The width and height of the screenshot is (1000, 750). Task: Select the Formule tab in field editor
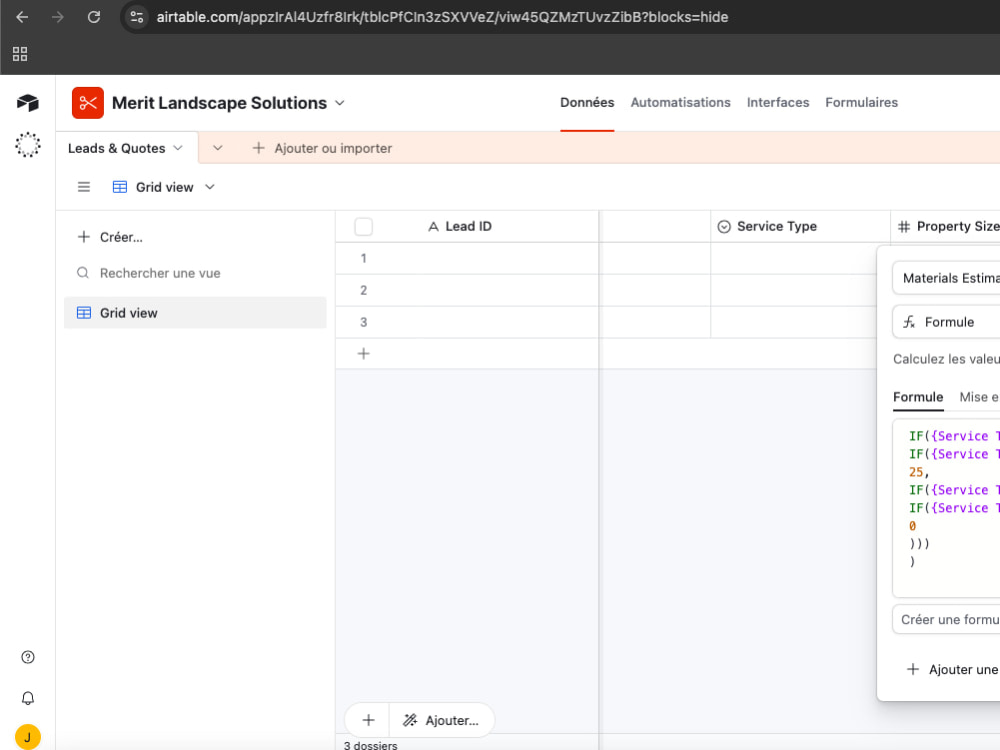click(x=918, y=397)
